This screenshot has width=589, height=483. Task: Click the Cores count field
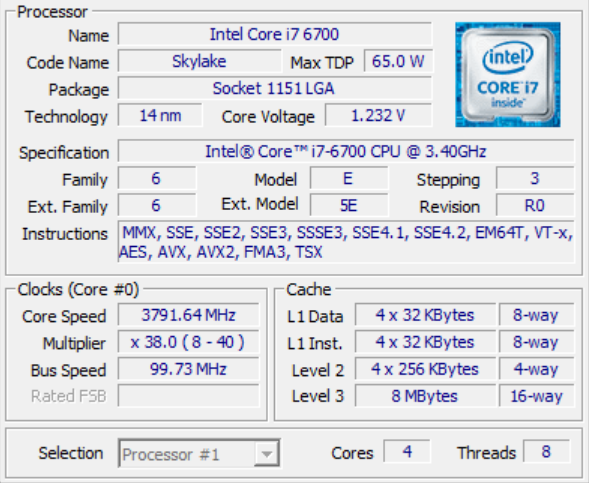tap(407, 451)
